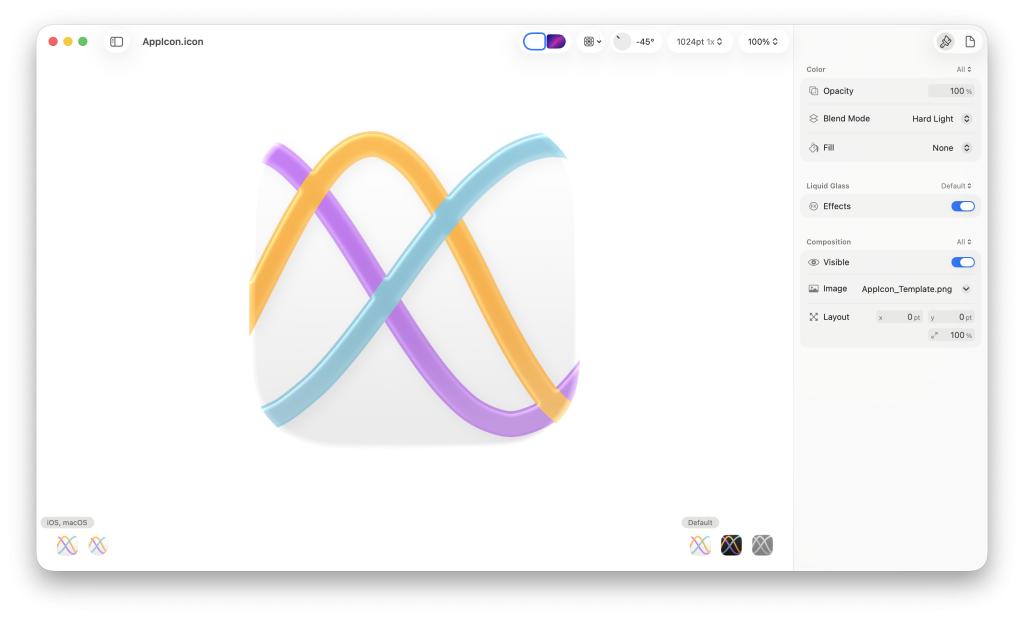This screenshot has width=1024, height=619.
Task: Click the Blend Mode label
Action: (x=846, y=119)
